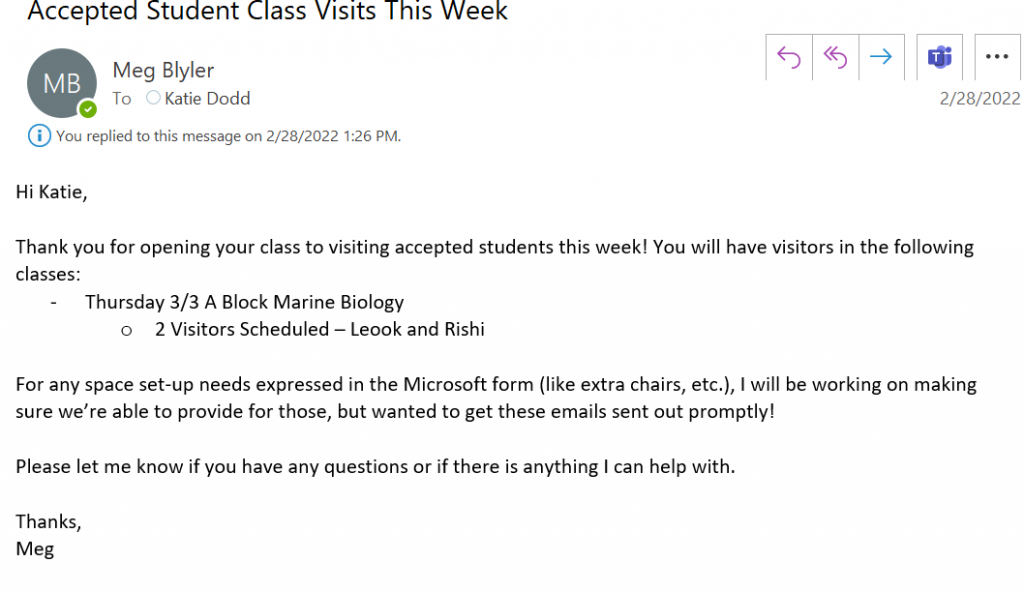Click the 'Hi Katie,' greeting line
The width and height of the screenshot is (1024, 592).
(52, 192)
